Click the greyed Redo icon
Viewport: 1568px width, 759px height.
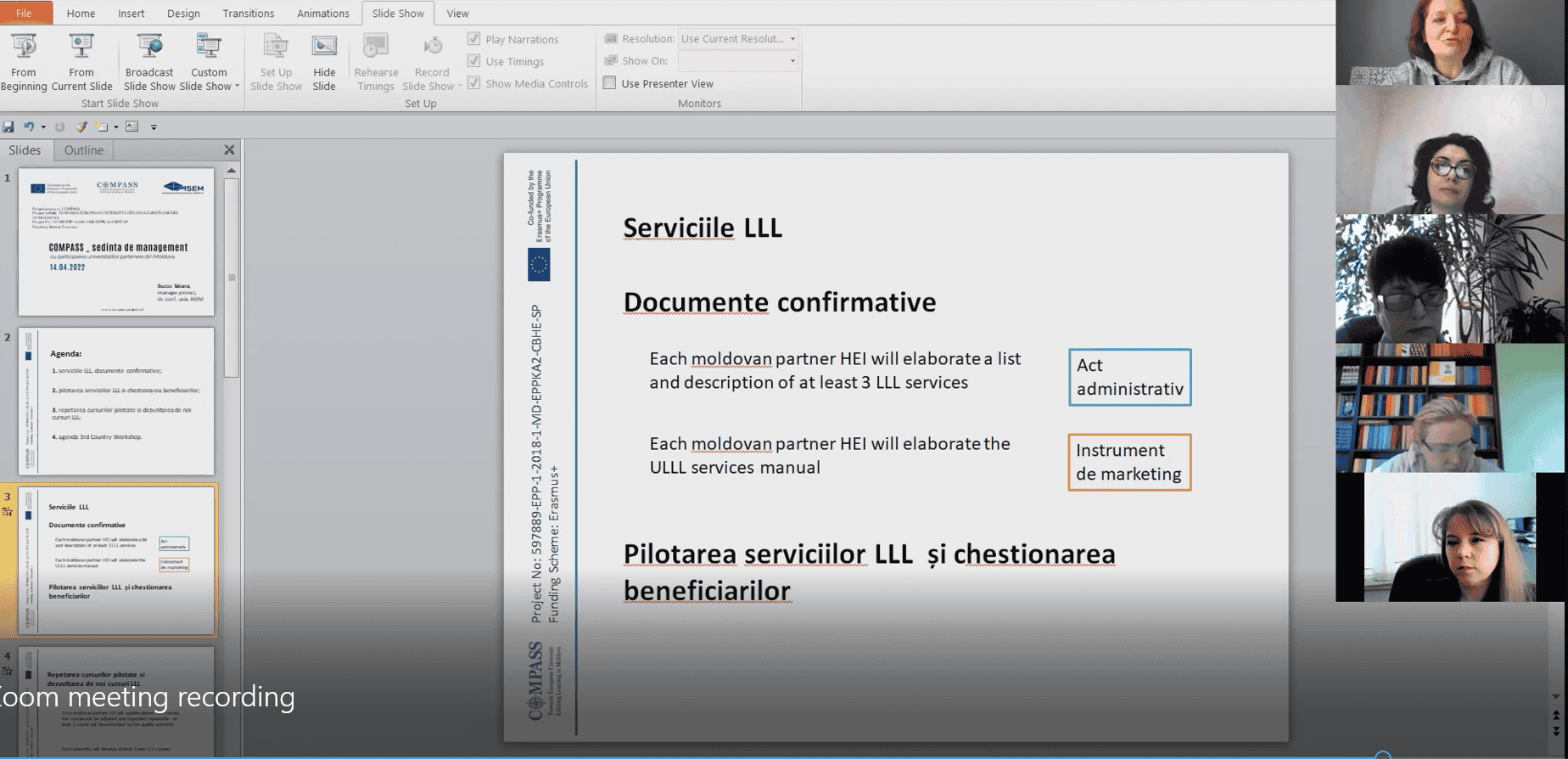coord(59,127)
